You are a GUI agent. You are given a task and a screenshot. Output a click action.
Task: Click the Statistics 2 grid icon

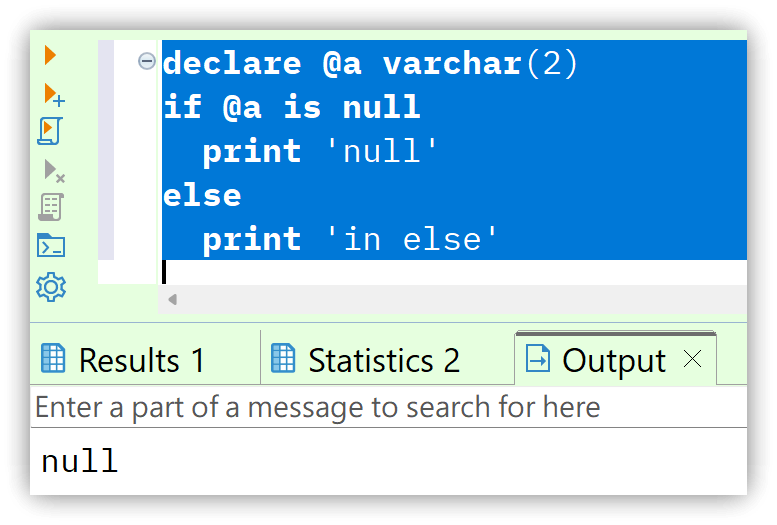(x=283, y=358)
